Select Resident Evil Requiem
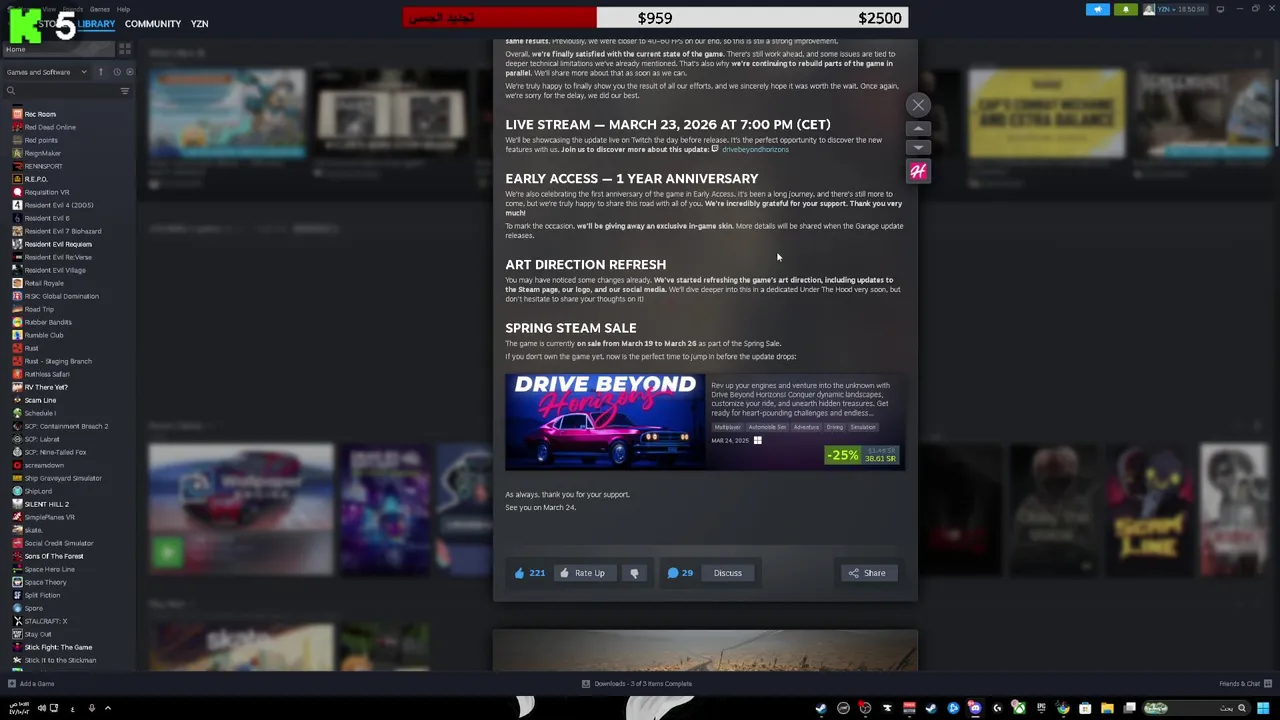Screen dimensions: 1280x720 [58, 244]
